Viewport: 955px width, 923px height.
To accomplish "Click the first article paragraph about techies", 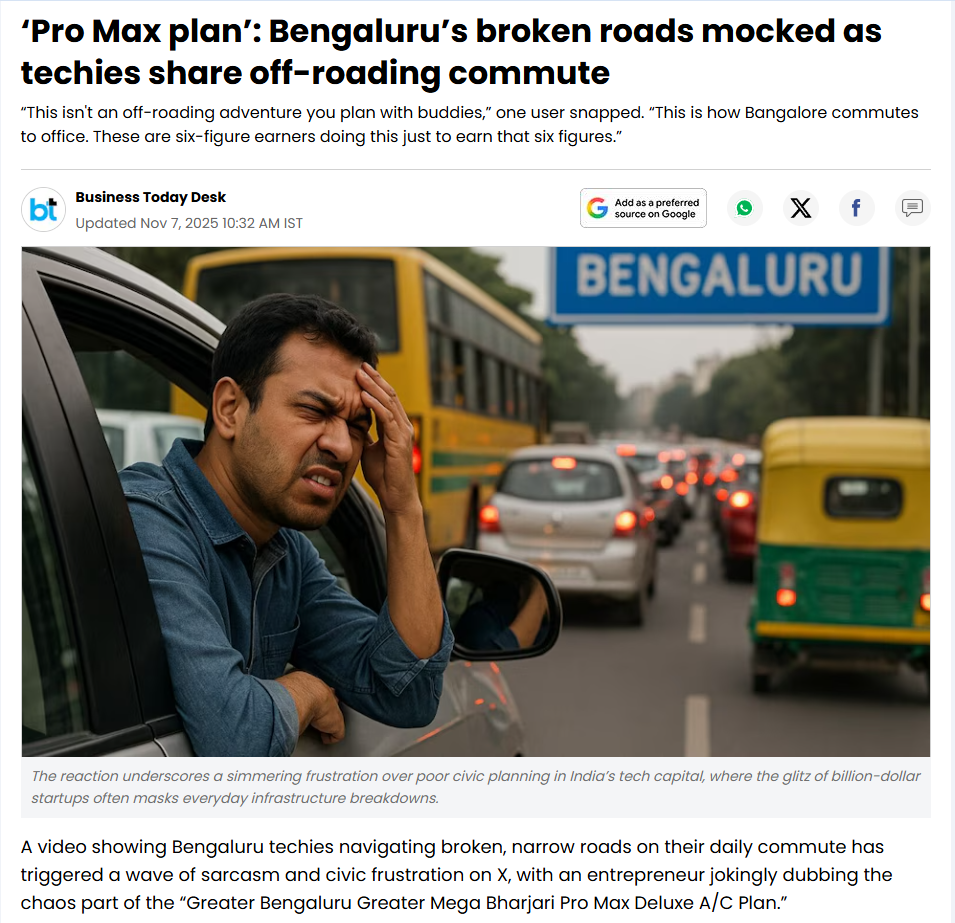I will pos(456,875).
